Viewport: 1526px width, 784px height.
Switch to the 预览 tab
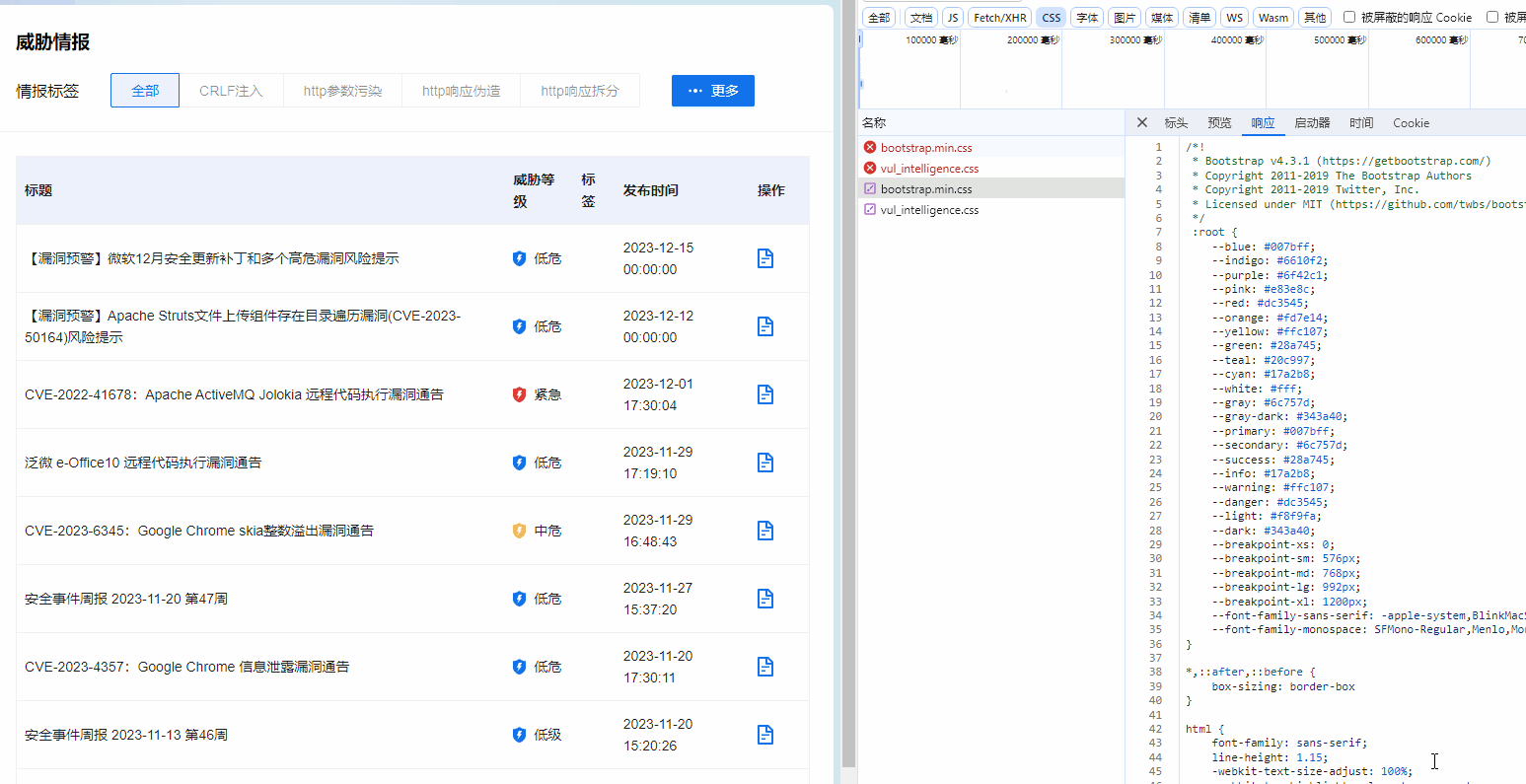[x=1219, y=122]
